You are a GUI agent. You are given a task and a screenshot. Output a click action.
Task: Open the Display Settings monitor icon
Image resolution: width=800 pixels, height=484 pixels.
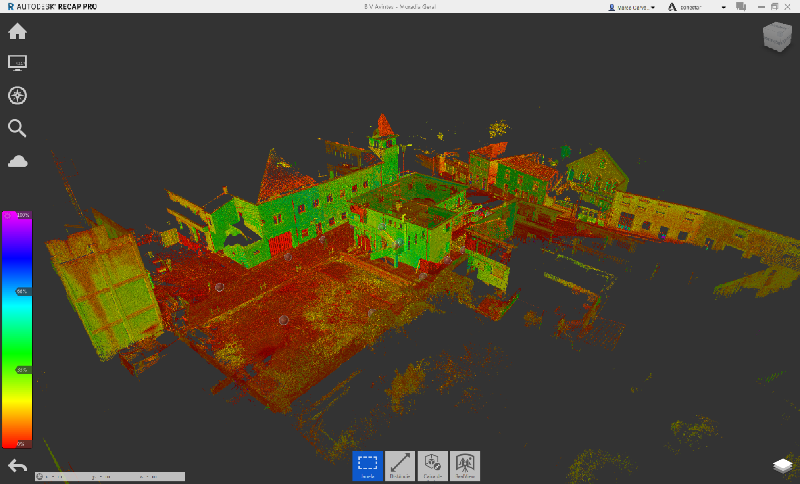point(17,63)
